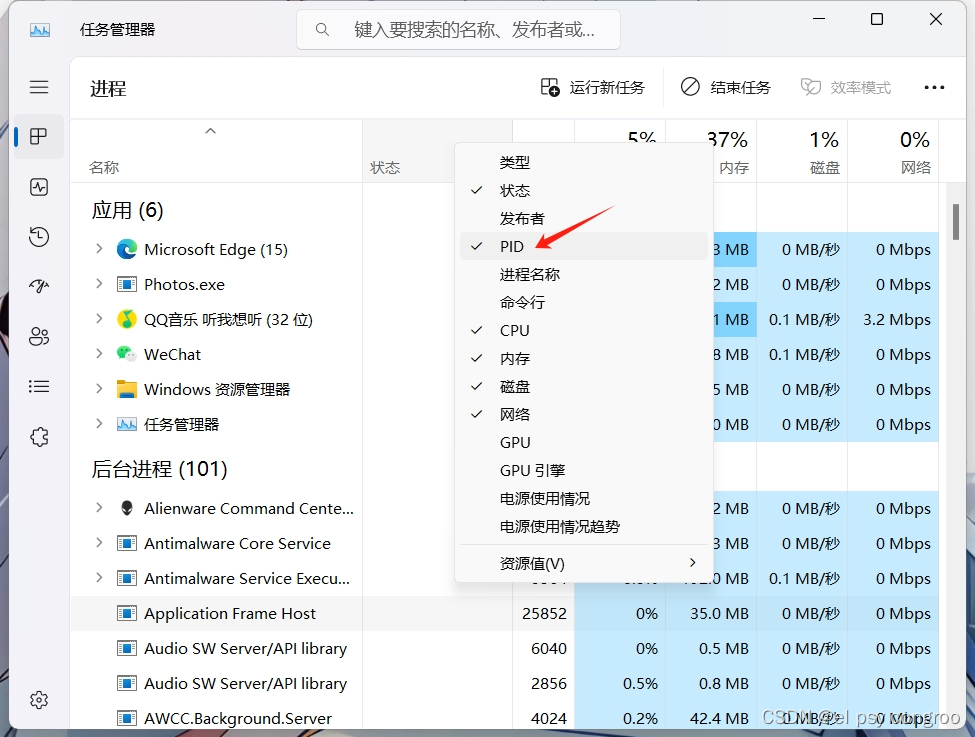Image resolution: width=975 pixels, height=737 pixels.
Task: Click the search magnifier icon
Action: coord(322,29)
